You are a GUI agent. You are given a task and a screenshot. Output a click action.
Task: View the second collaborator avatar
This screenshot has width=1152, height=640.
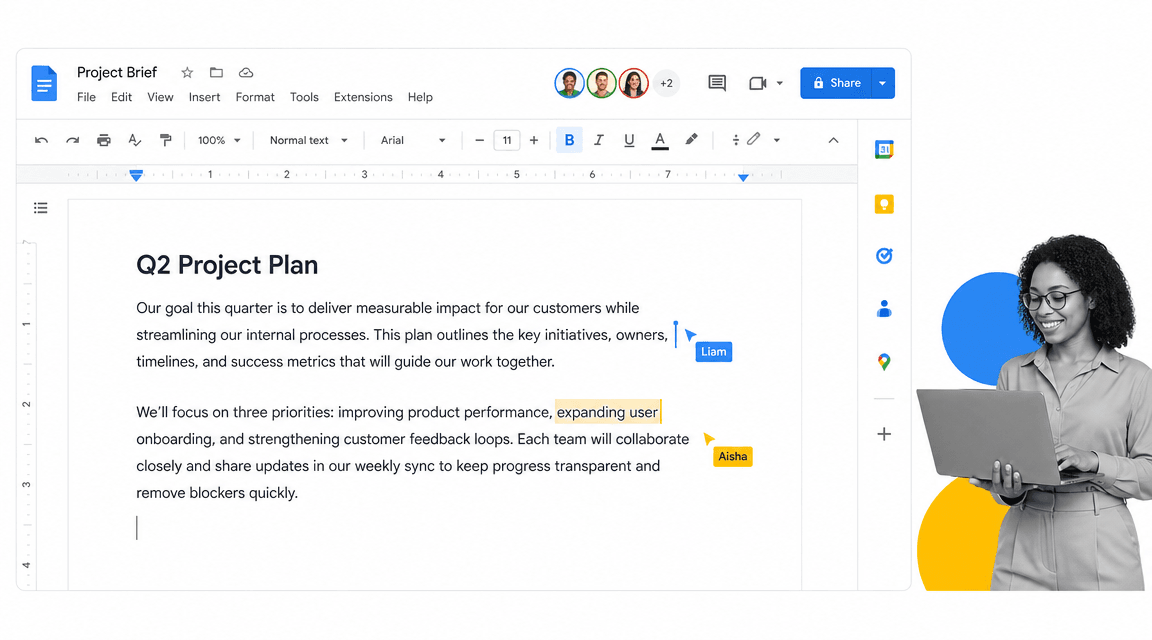tap(602, 83)
